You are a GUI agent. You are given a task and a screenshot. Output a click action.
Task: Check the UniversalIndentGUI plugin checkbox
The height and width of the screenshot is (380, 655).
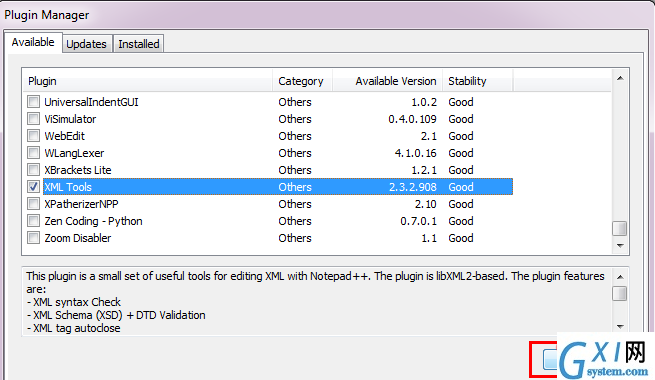[x=33, y=102]
